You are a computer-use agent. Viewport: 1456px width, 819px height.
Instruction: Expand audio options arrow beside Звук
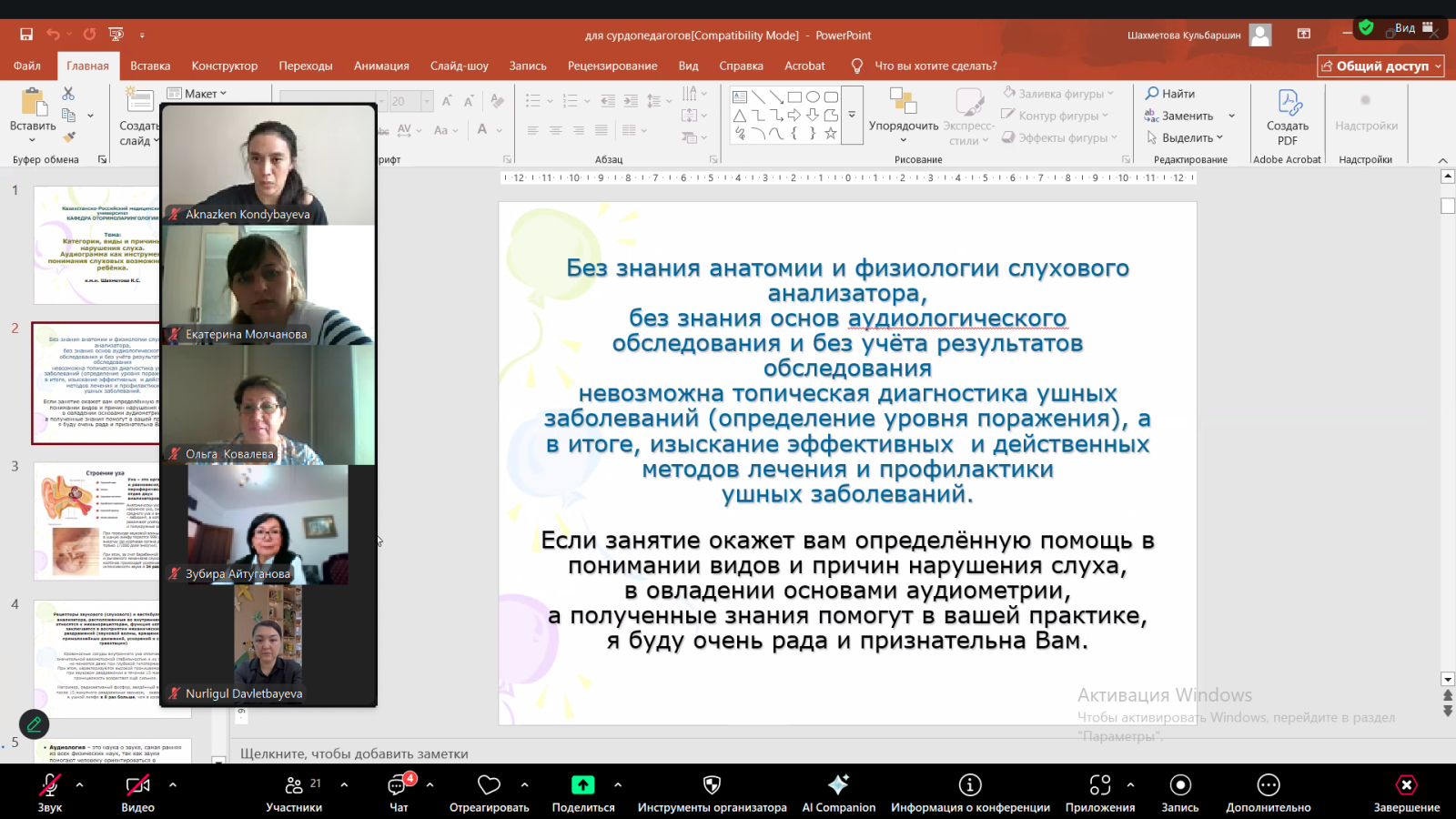click(80, 784)
